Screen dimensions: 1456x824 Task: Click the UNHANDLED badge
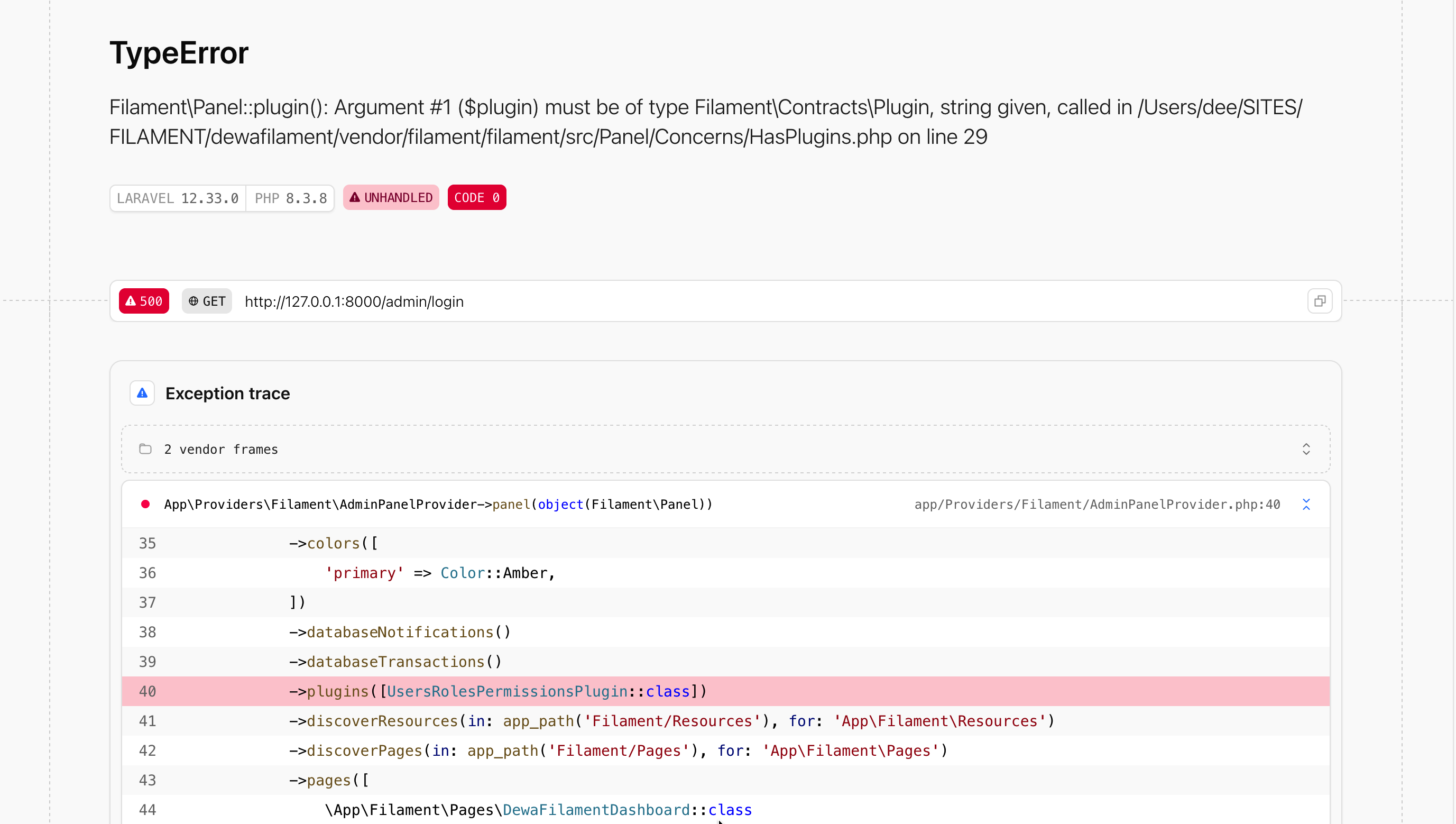tap(390, 197)
